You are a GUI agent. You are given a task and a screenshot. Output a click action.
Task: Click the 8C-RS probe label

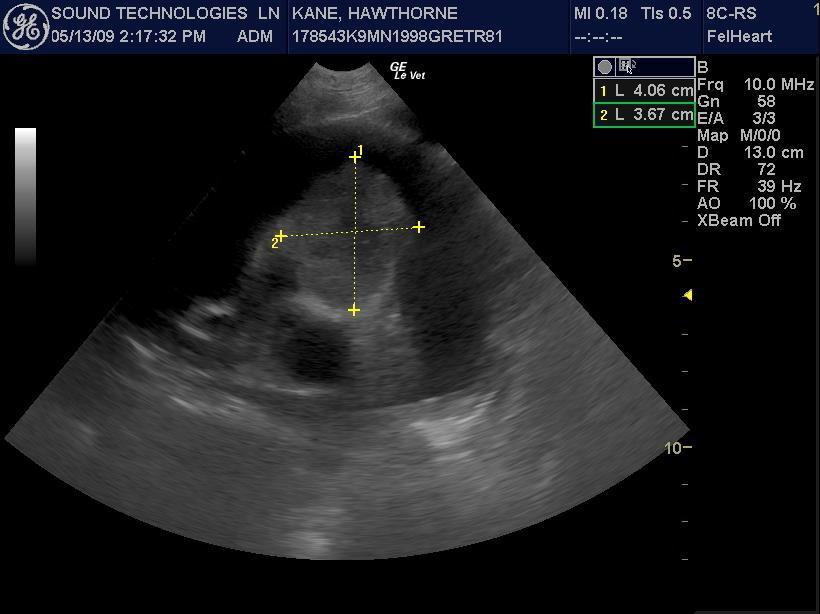tap(731, 14)
